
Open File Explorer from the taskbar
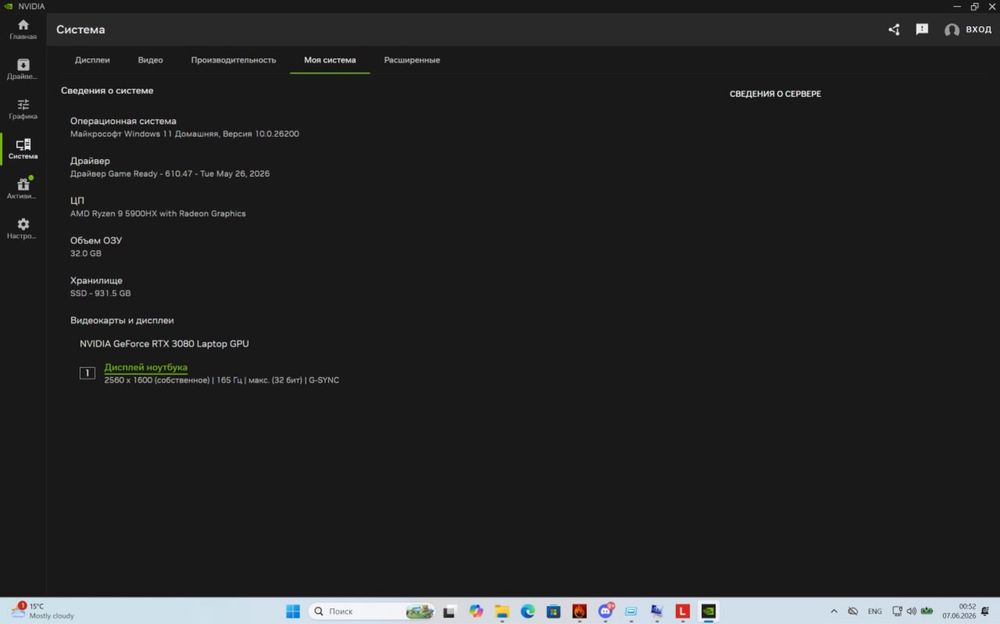pos(502,611)
